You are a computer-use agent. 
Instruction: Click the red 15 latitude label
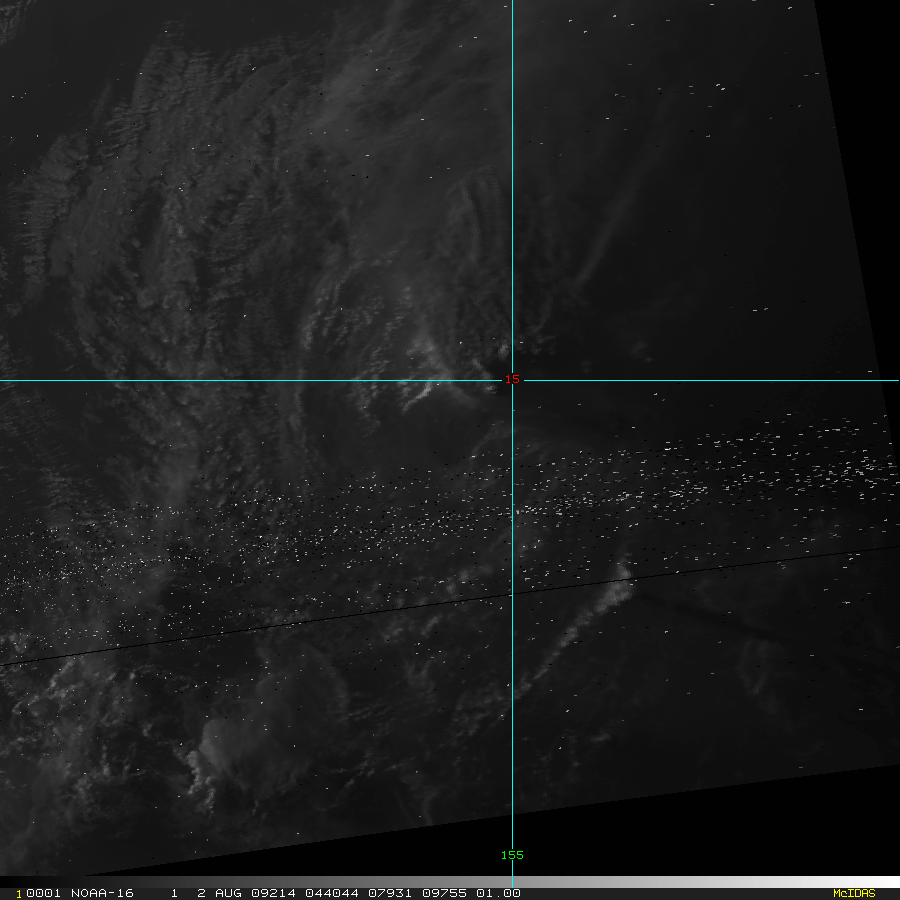click(x=512, y=380)
